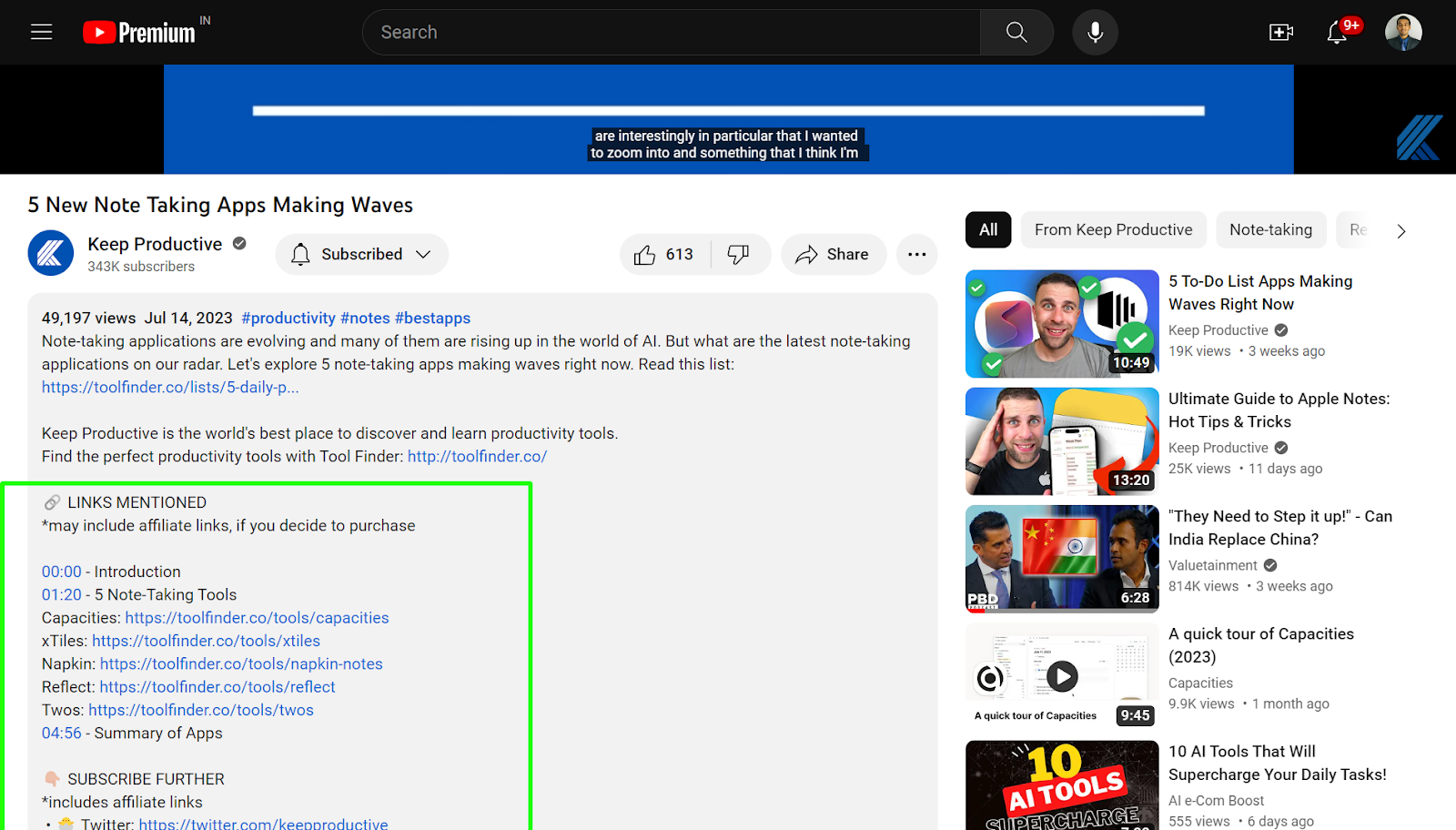Open the hamburger guide menu
This screenshot has height=830, width=1456.
[42, 33]
